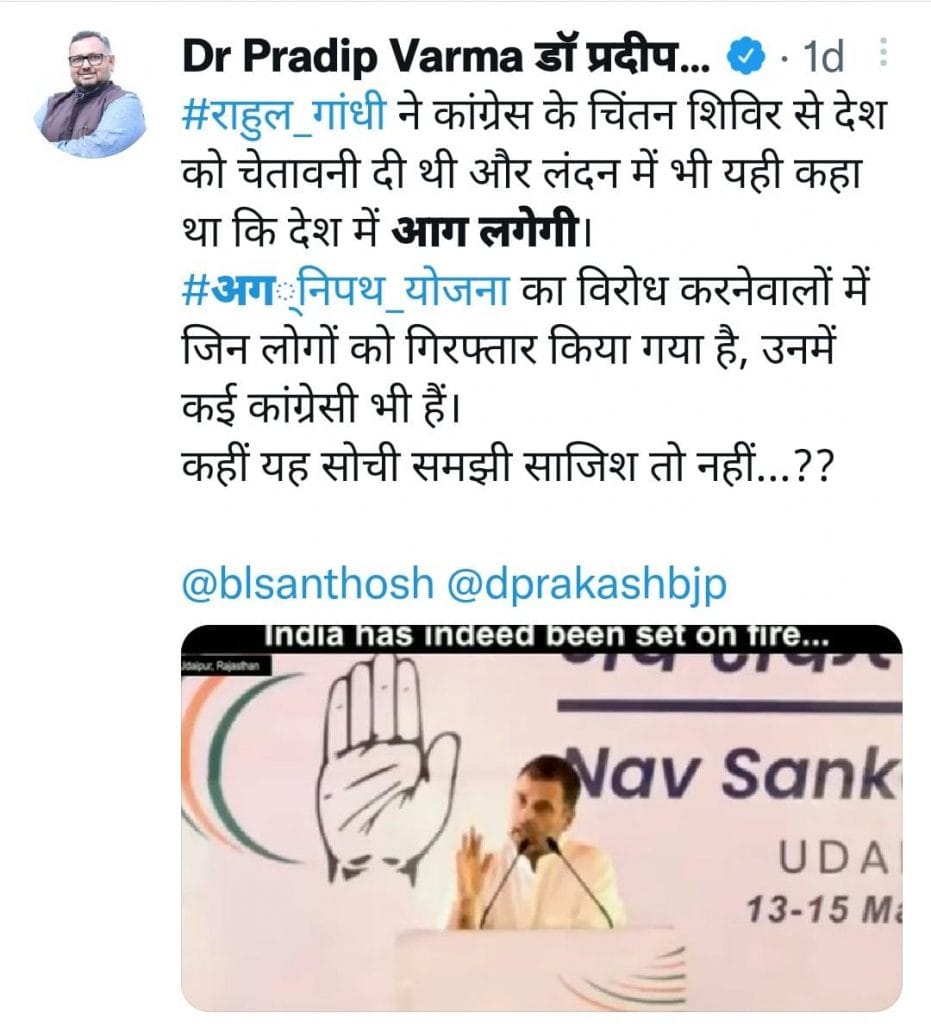This screenshot has width=931, height=1024.
Task: Visit the @blsanthosh mention
Action: tap(308, 583)
